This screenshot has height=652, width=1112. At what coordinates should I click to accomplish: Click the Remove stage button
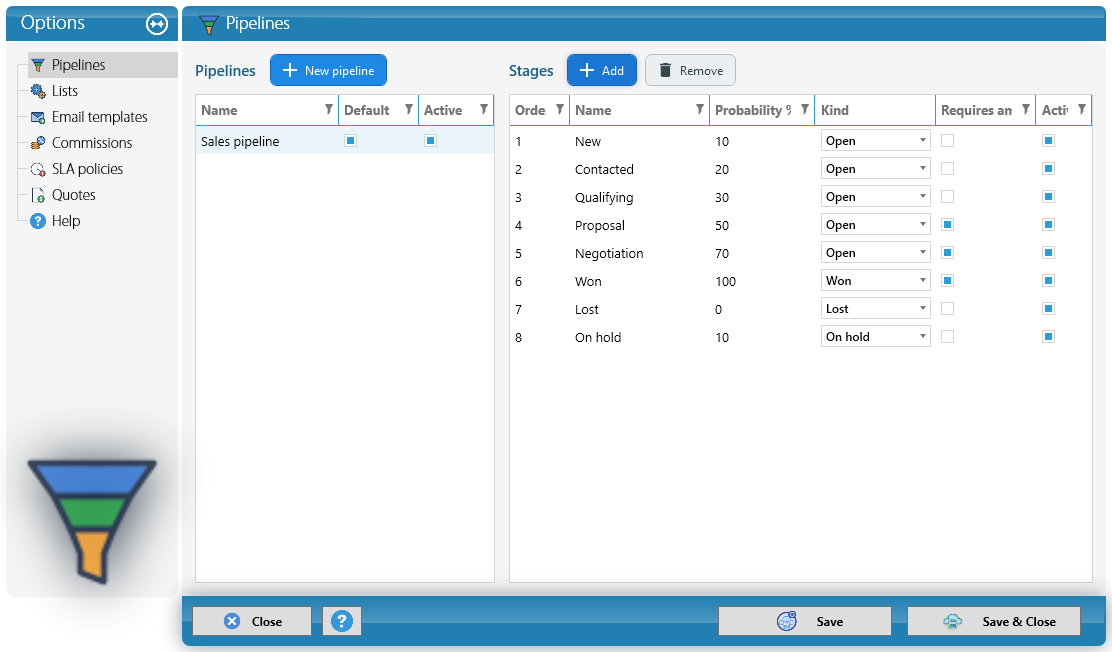690,70
